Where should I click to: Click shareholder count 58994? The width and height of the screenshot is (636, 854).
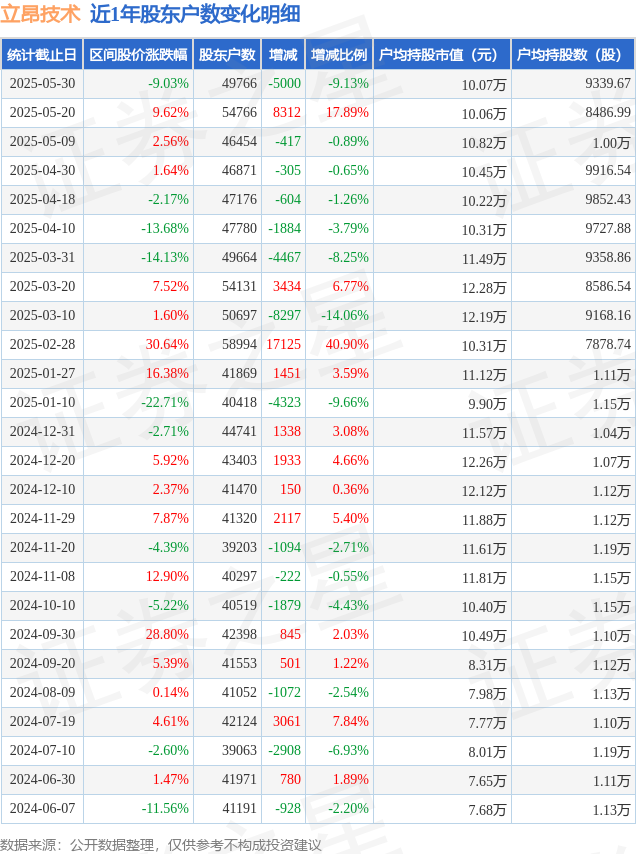click(239, 345)
